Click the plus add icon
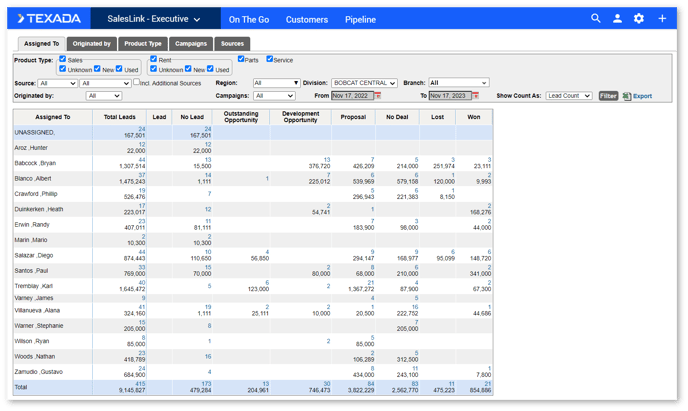The width and height of the screenshot is (688, 411). (662, 18)
